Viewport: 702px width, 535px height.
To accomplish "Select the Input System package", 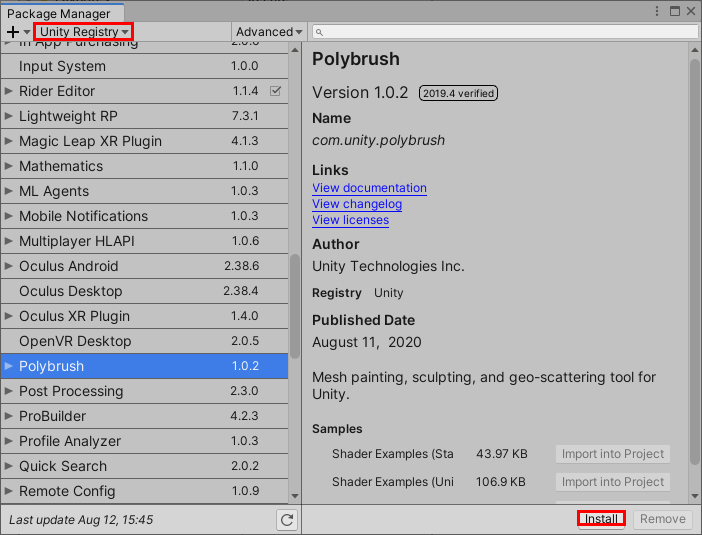I will point(62,66).
